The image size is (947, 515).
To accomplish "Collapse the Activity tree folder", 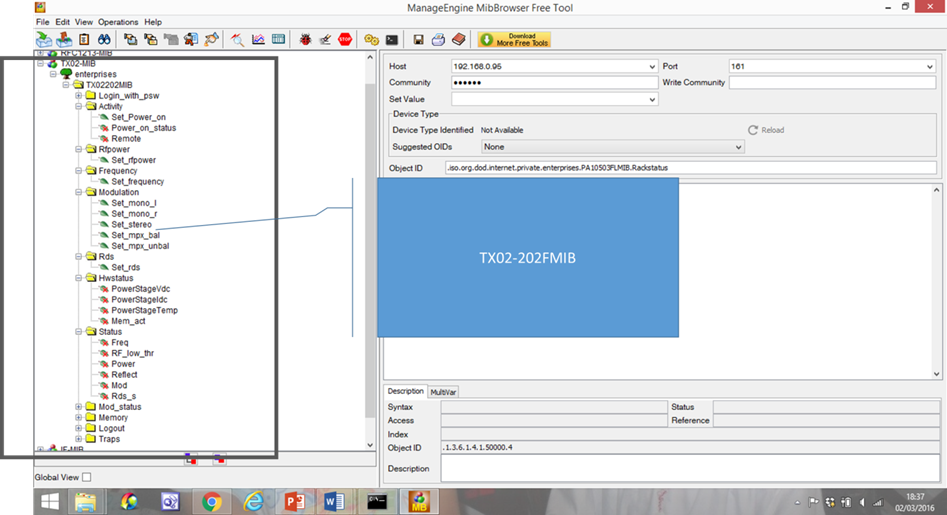I will tap(79, 106).
